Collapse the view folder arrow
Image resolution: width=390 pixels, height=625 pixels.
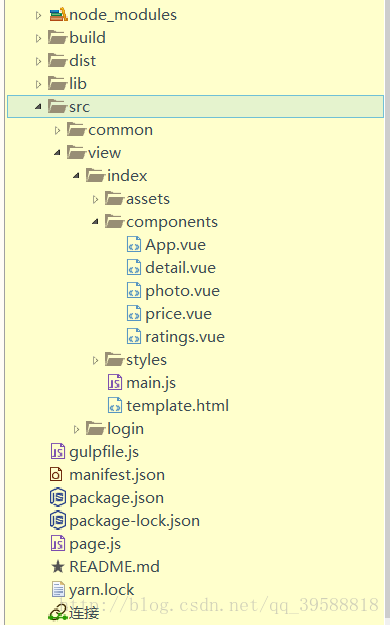click(x=57, y=152)
